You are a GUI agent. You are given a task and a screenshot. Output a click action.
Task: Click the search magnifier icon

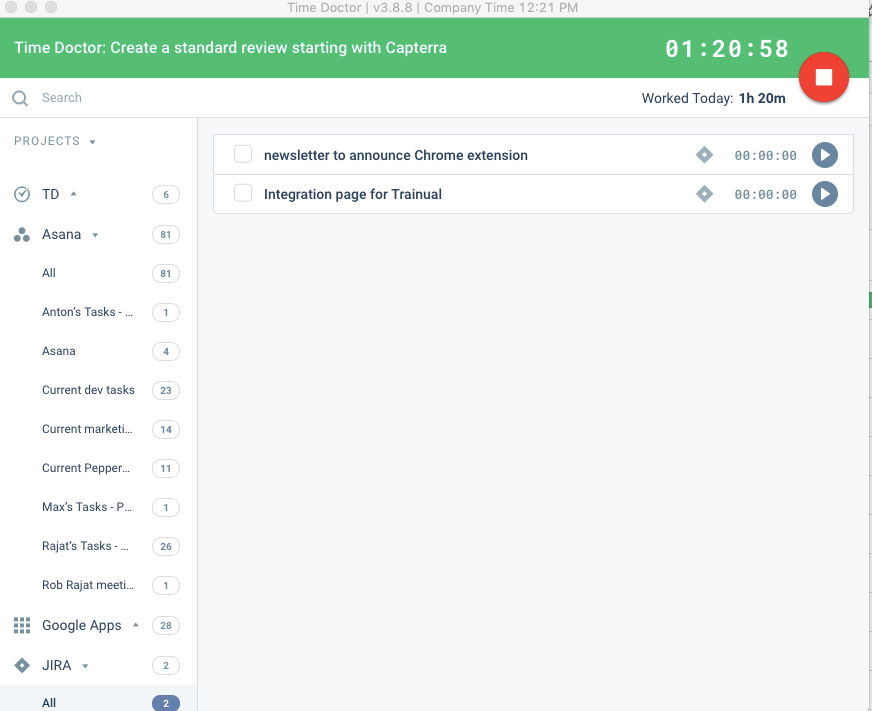point(20,98)
